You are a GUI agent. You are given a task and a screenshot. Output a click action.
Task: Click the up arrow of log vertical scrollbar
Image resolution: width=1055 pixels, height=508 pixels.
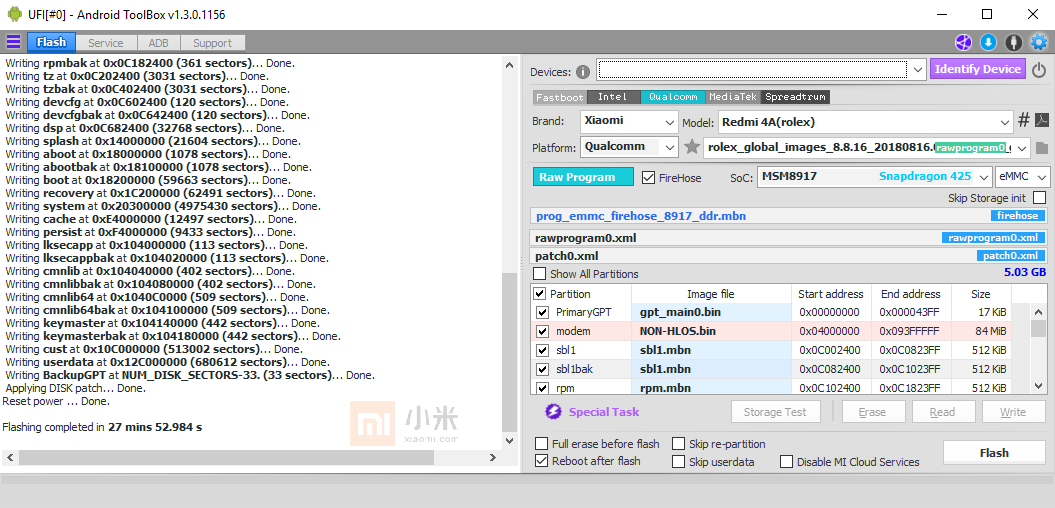coord(510,65)
